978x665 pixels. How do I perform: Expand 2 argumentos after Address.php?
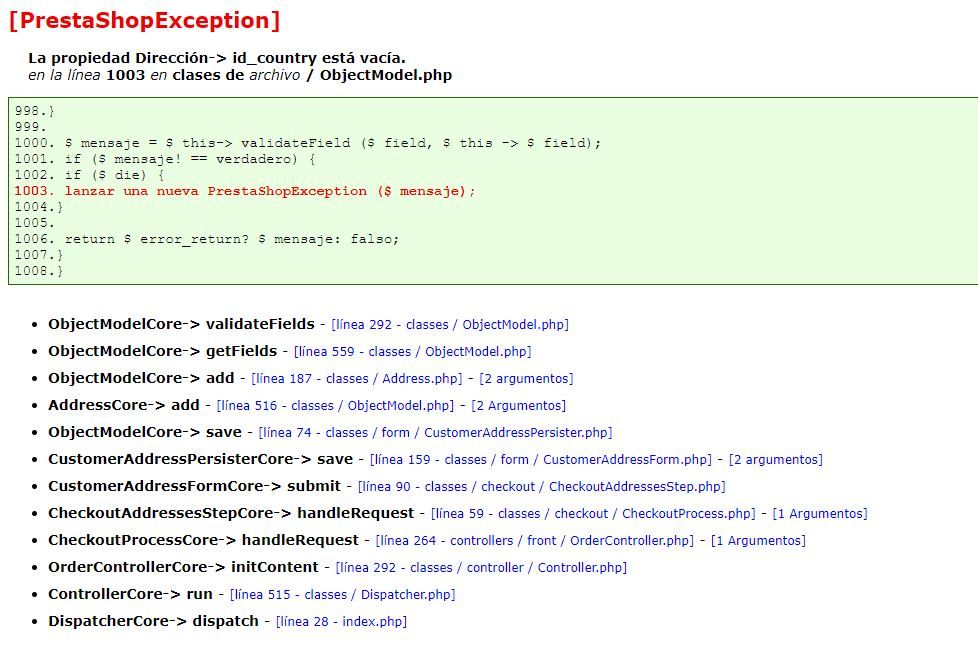[x=526, y=379]
